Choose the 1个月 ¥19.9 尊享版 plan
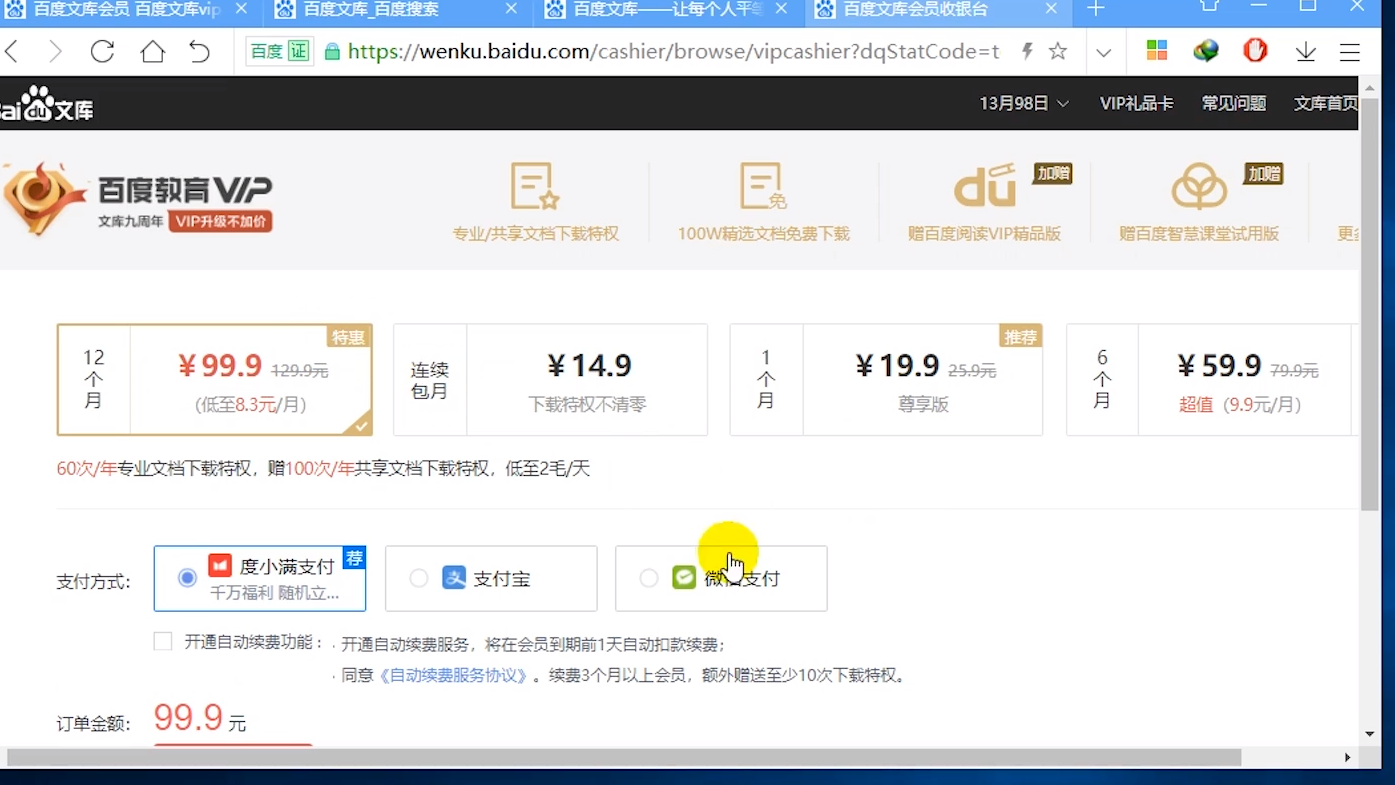 click(886, 380)
